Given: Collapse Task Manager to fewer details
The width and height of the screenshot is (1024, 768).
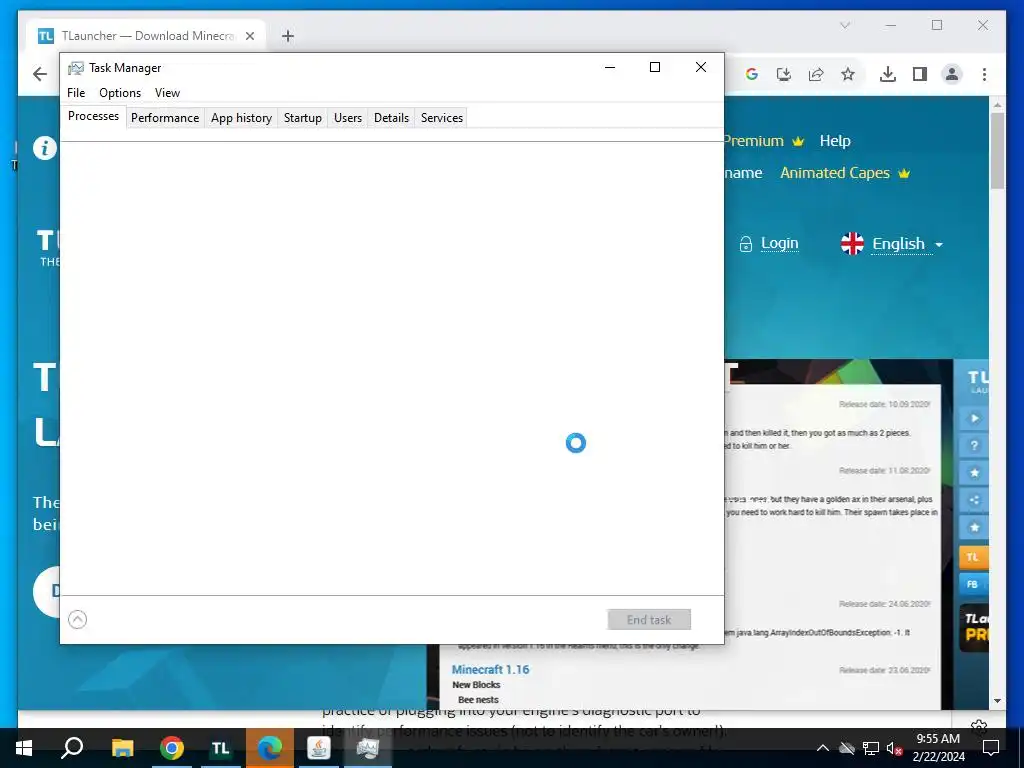Looking at the screenshot, I should coord(77,619).
